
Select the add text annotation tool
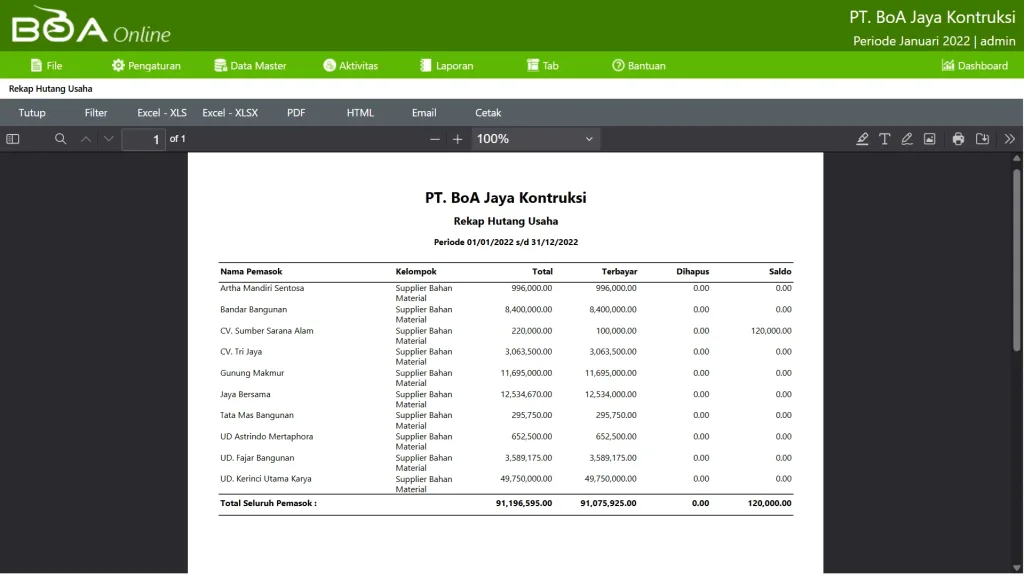click(x=885, y=139)
